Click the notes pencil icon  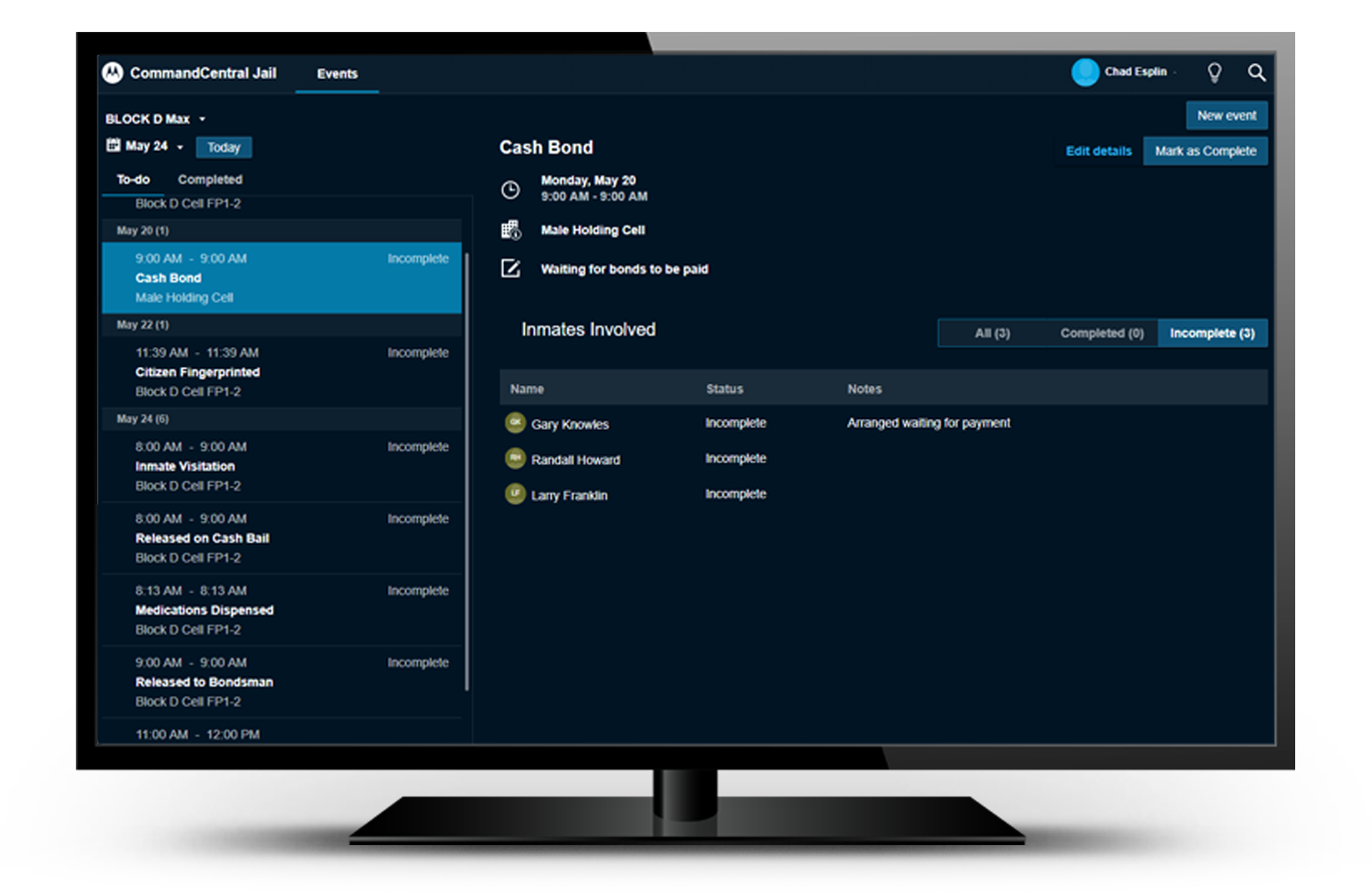pyautogui.click(x=510, y=268)
